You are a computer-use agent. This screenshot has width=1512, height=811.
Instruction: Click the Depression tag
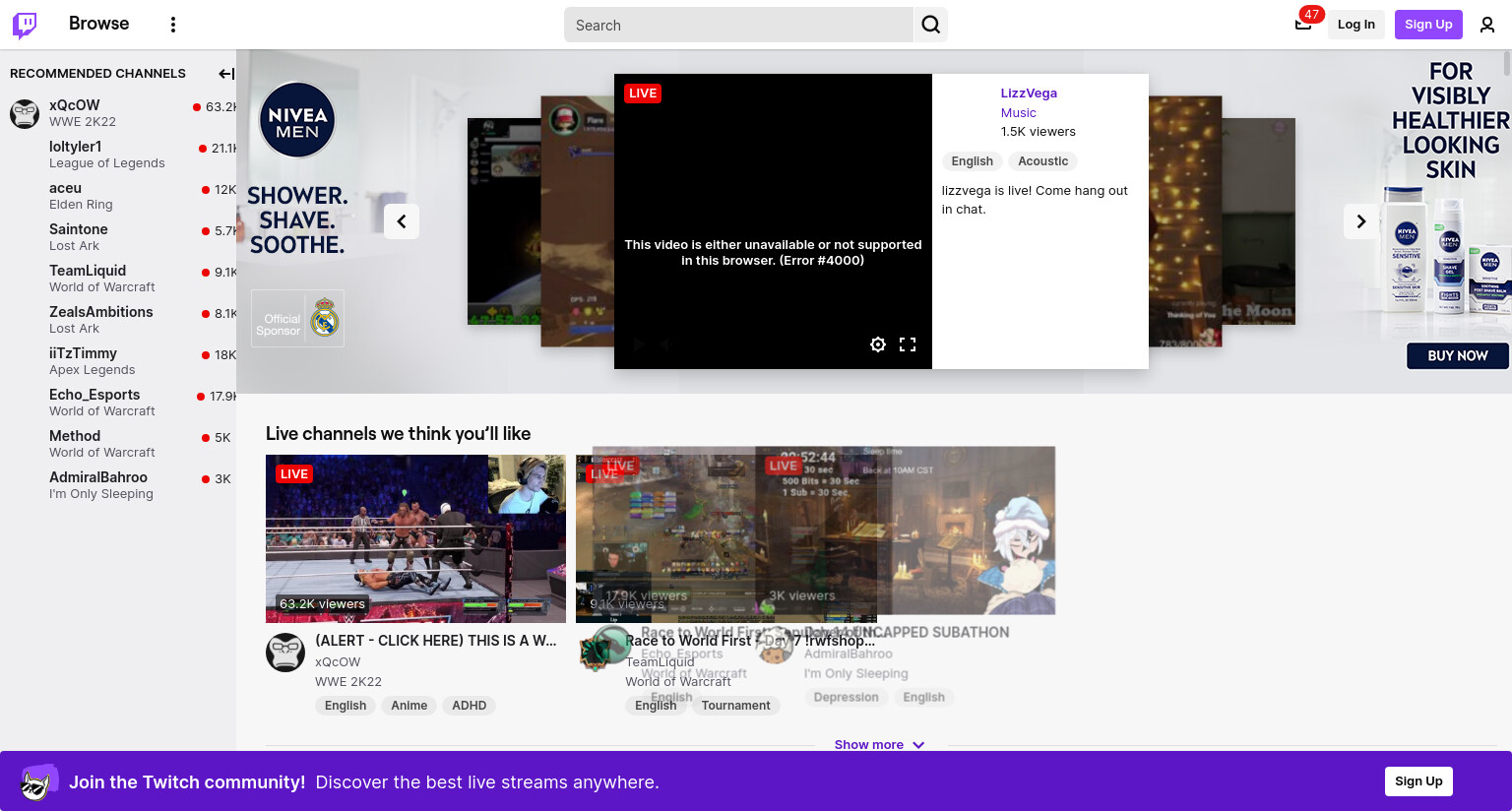[x=846, y=698]
